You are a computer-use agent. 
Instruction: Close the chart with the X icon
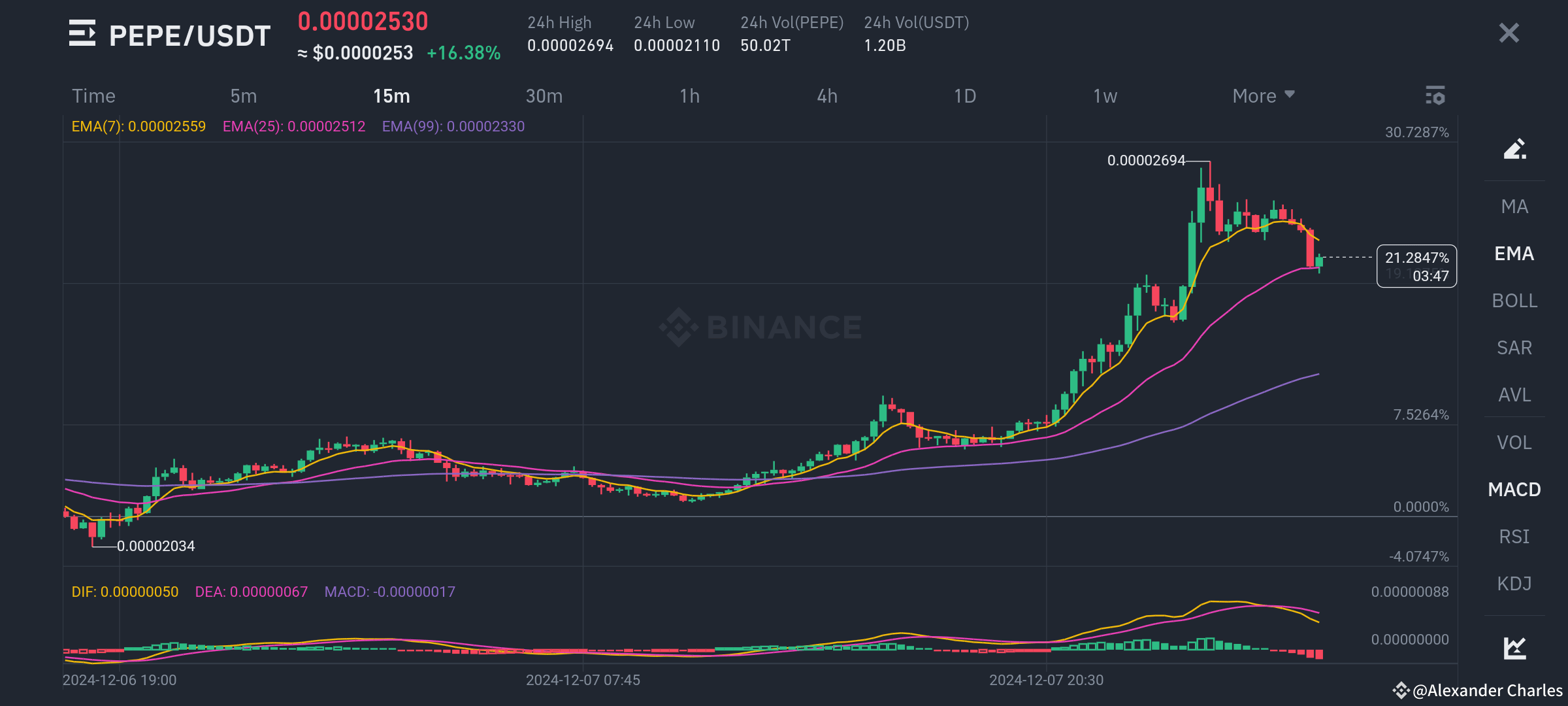[1508, 33]
